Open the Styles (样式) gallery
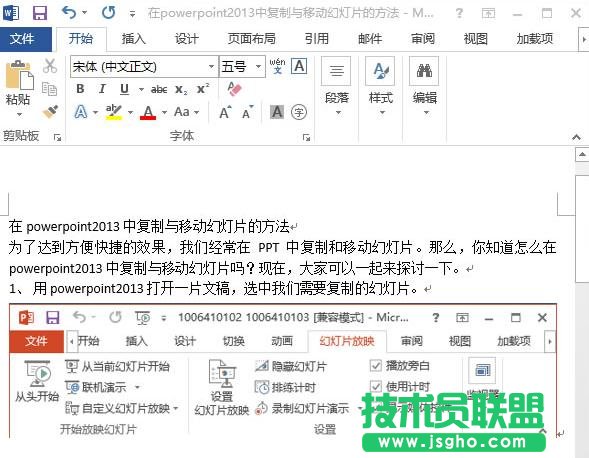 tap(381, 86)
